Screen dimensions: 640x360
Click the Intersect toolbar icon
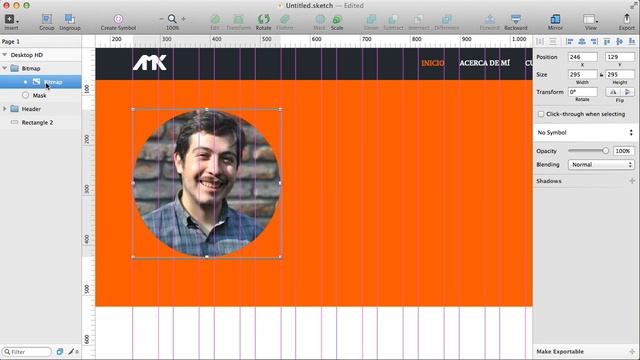[419, 19]
